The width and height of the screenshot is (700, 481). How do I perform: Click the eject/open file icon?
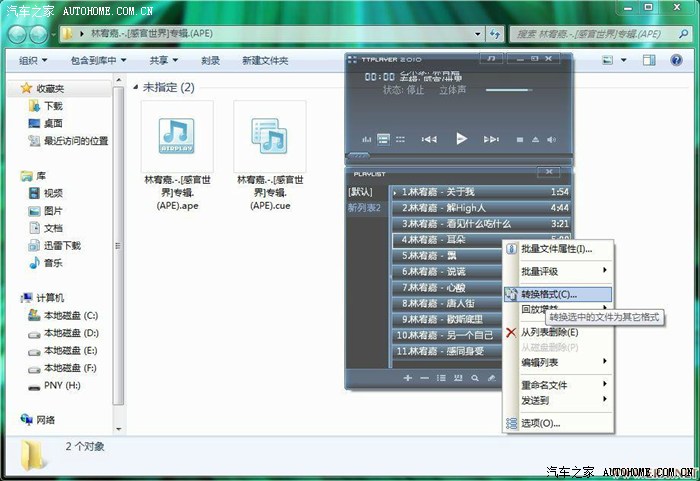[535, 139]
